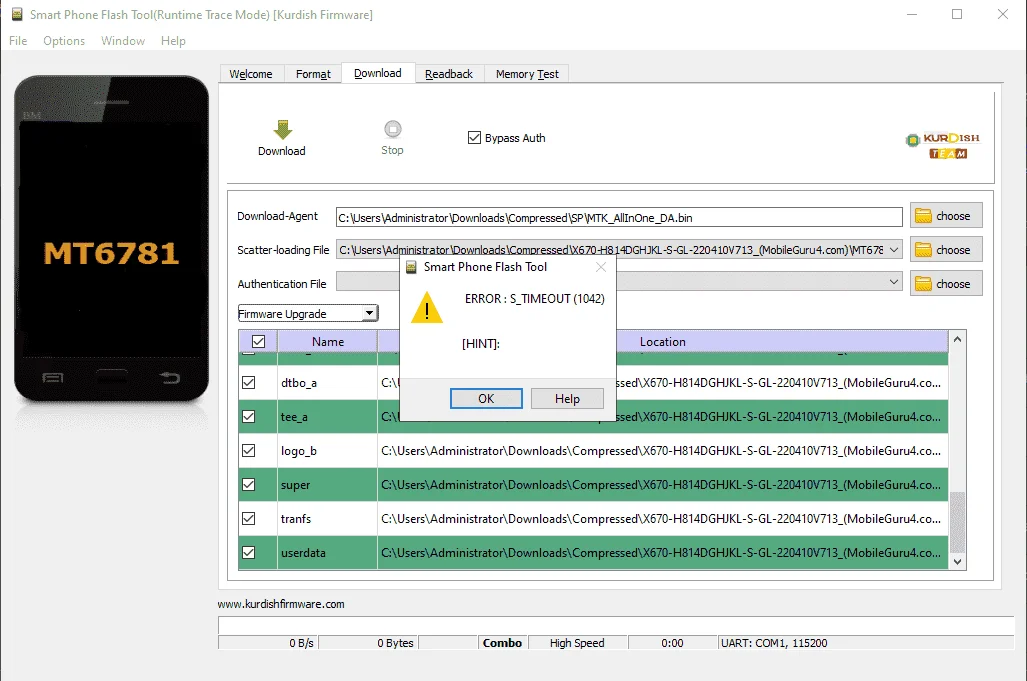Click the Download-Agent choose button label
The image size is (1027, 681).
tap(953, 216)
